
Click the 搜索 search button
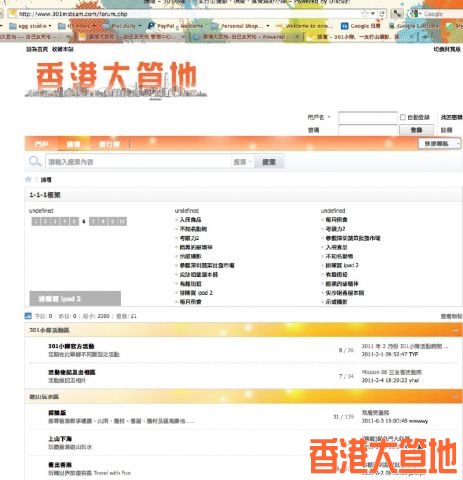pos(269,162)
